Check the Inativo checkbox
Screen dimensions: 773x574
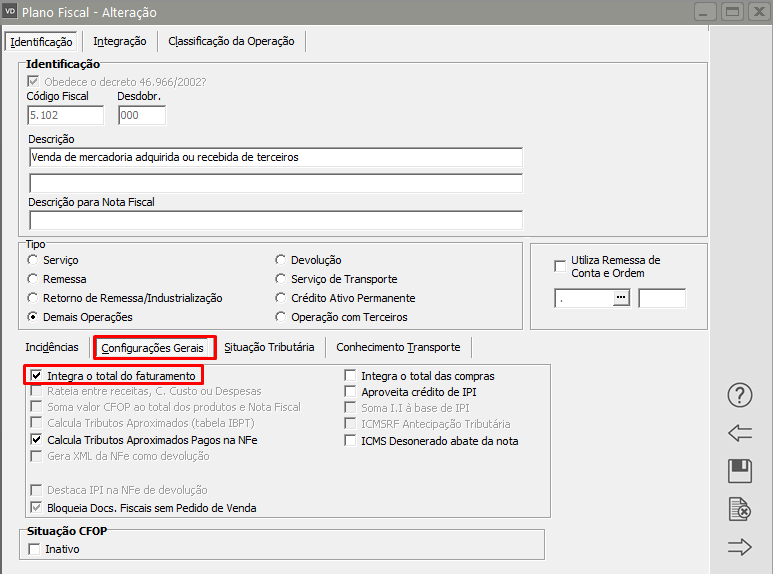coord(37,549)
